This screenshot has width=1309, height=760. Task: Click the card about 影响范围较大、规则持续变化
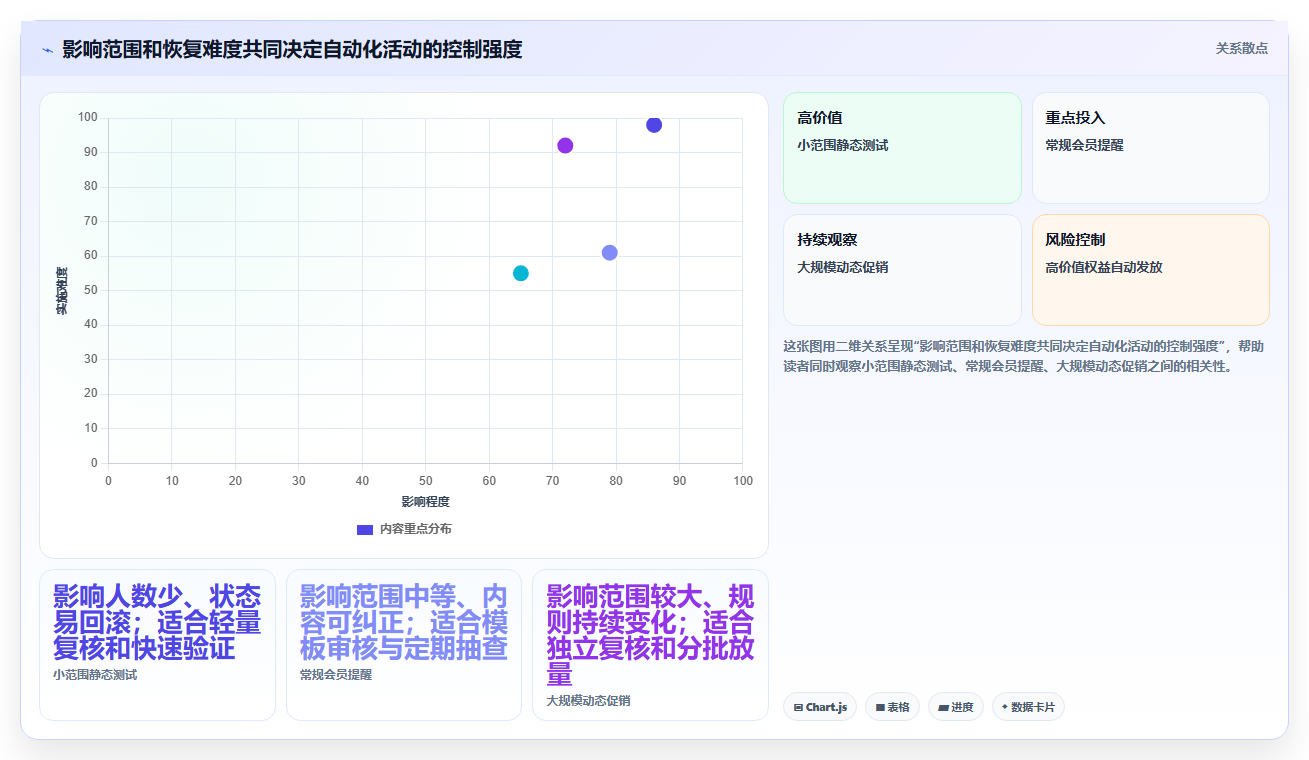click(650, 645)
